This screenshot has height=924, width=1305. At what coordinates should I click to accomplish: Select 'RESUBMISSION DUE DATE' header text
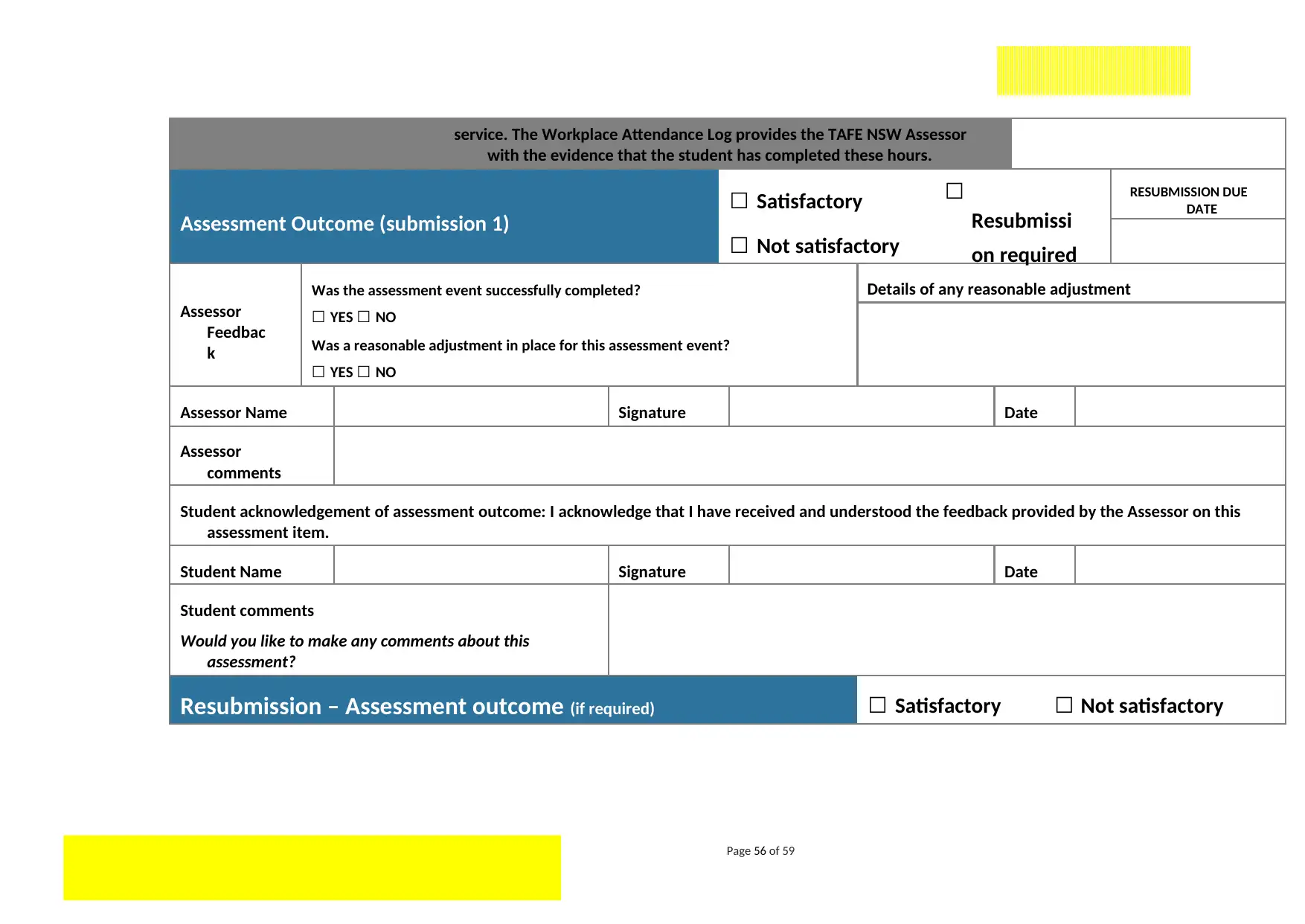[1188, 200]
